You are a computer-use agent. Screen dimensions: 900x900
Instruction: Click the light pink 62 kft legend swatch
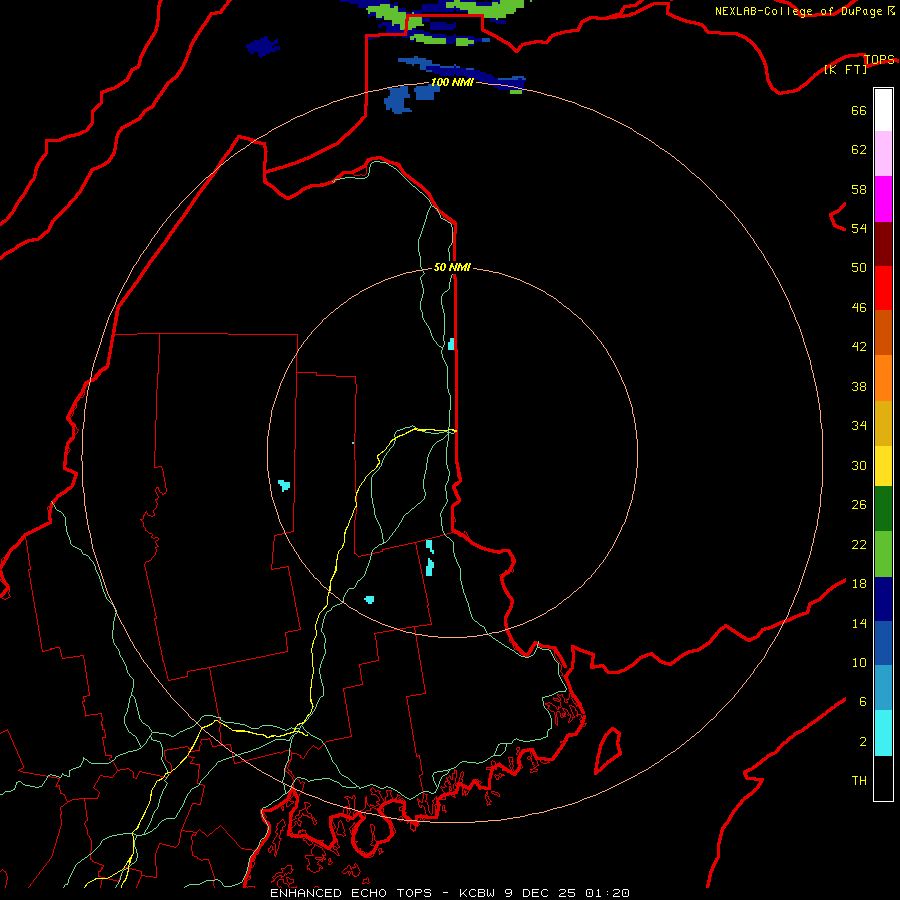pos(883,153)
